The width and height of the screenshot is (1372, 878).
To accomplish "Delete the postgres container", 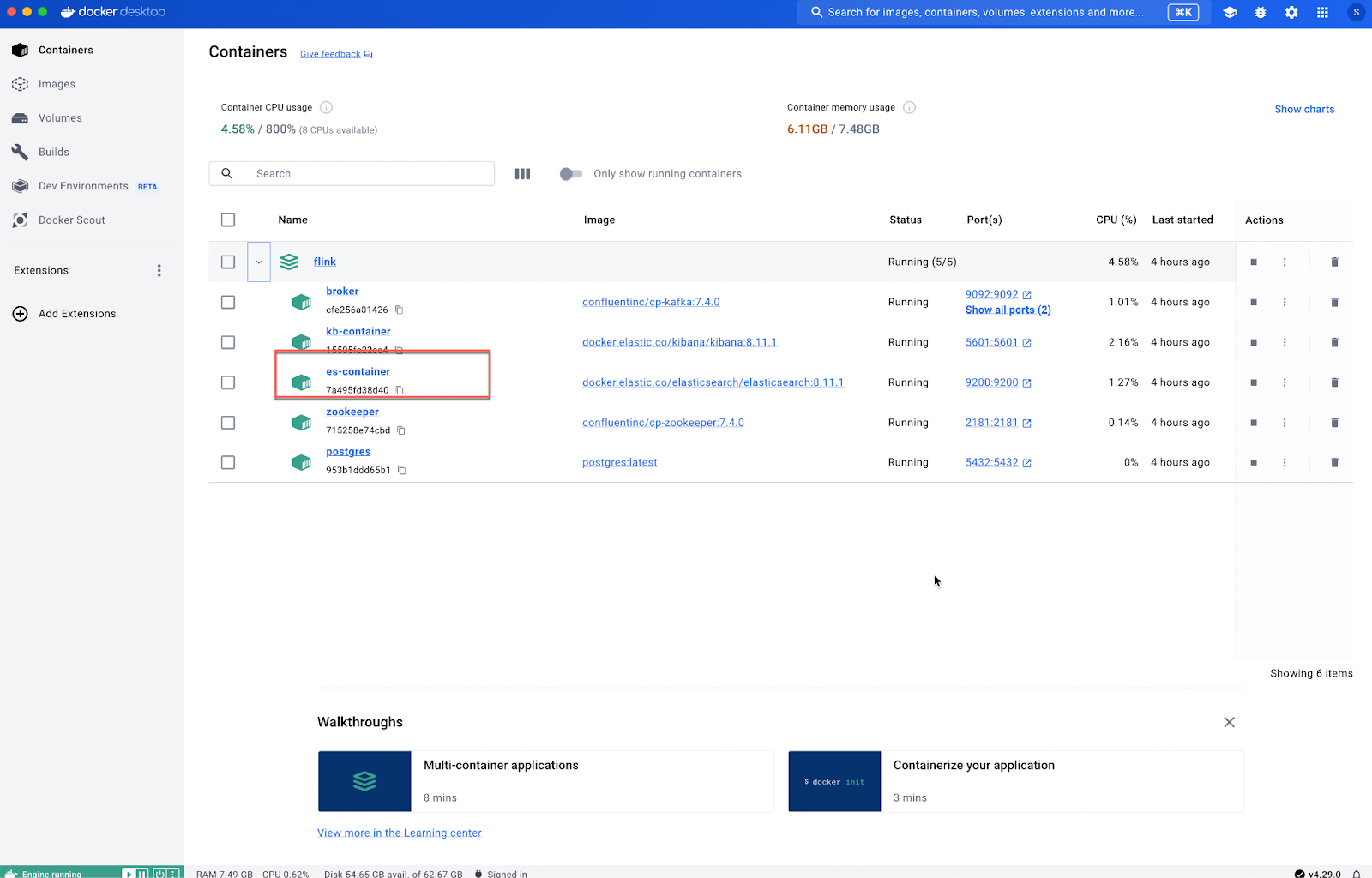I will click(1334, 462).
